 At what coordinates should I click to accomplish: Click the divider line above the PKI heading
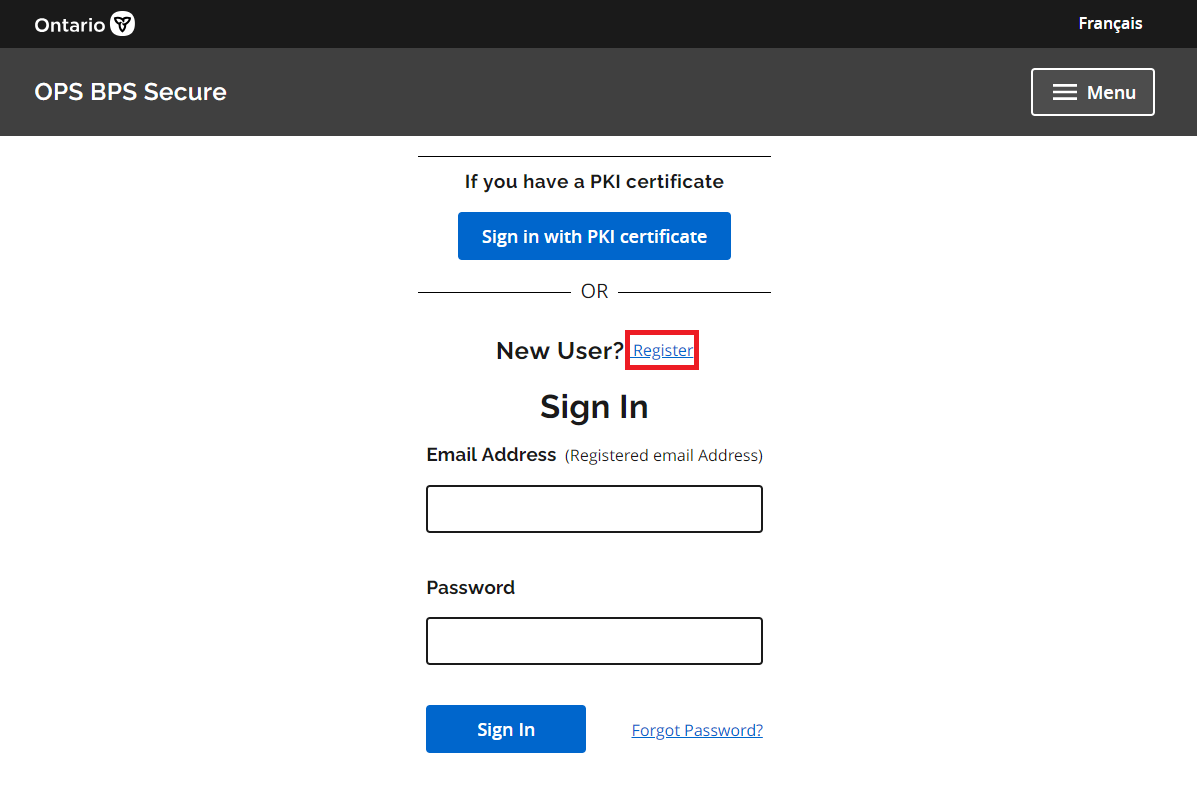click(594, 157)
